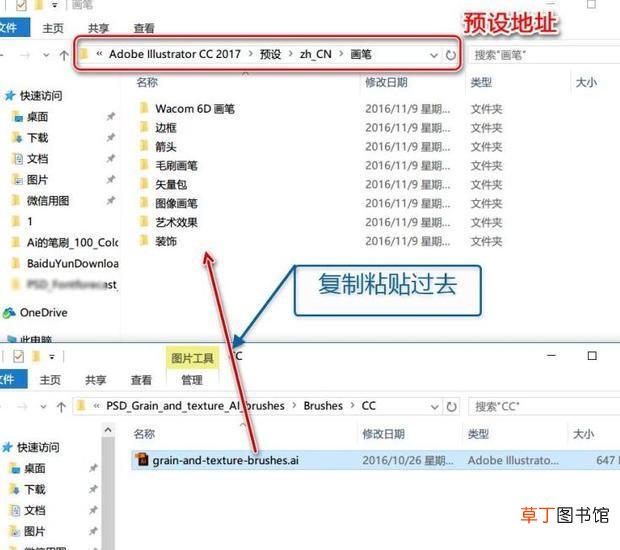This screenshot has width=620, height=550.
Task: Select the 图片工具 contextual tab
Action: click(192, 358)
